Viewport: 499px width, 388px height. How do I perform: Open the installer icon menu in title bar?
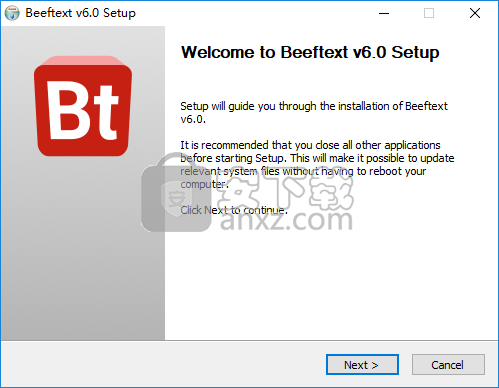pos(12,13)
